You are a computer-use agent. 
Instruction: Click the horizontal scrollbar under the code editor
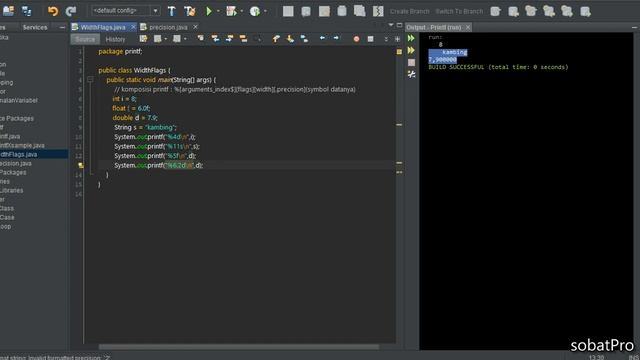239,347
